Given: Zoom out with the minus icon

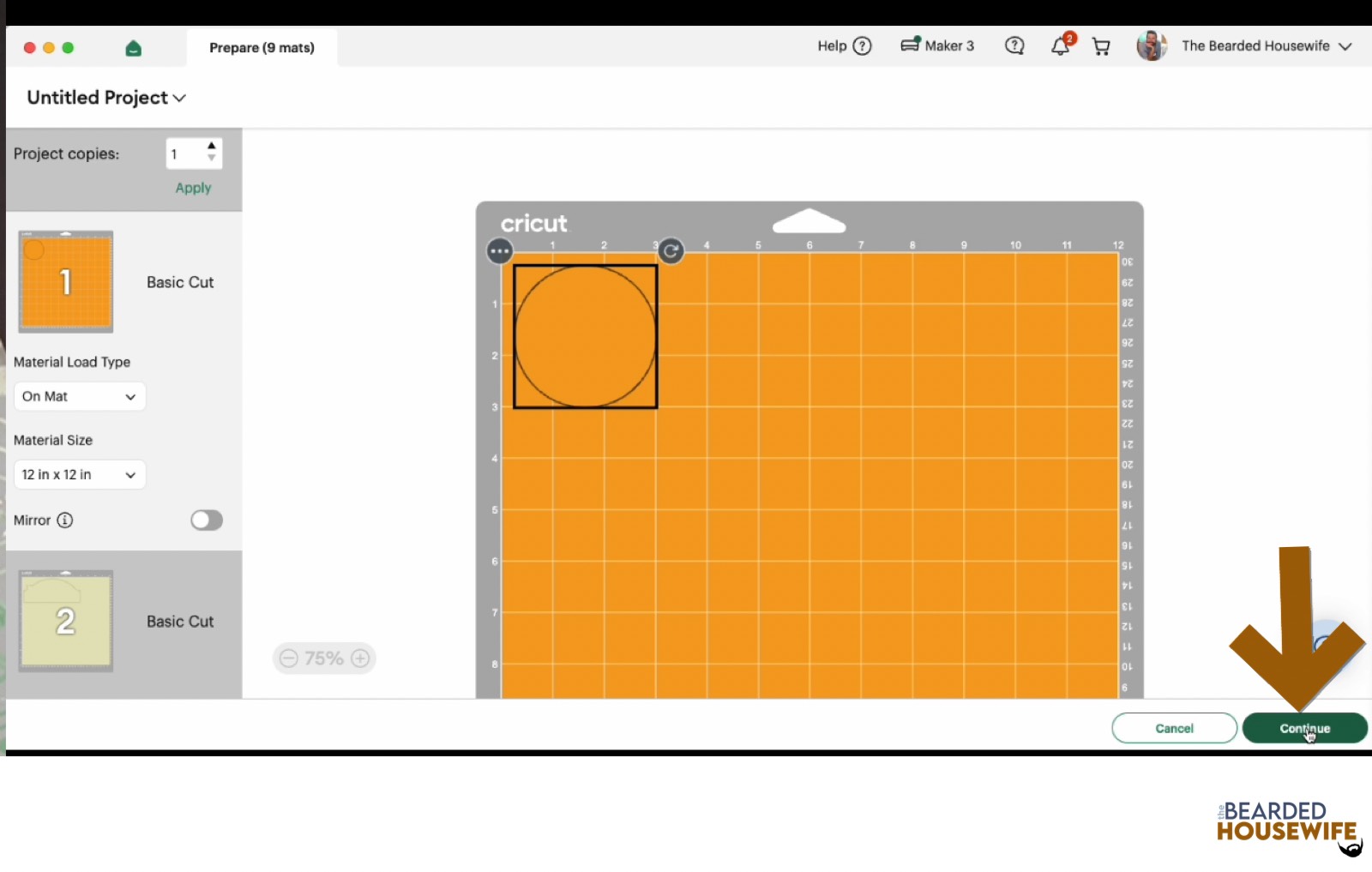Looking at the screenshot, I should (289, 659).
